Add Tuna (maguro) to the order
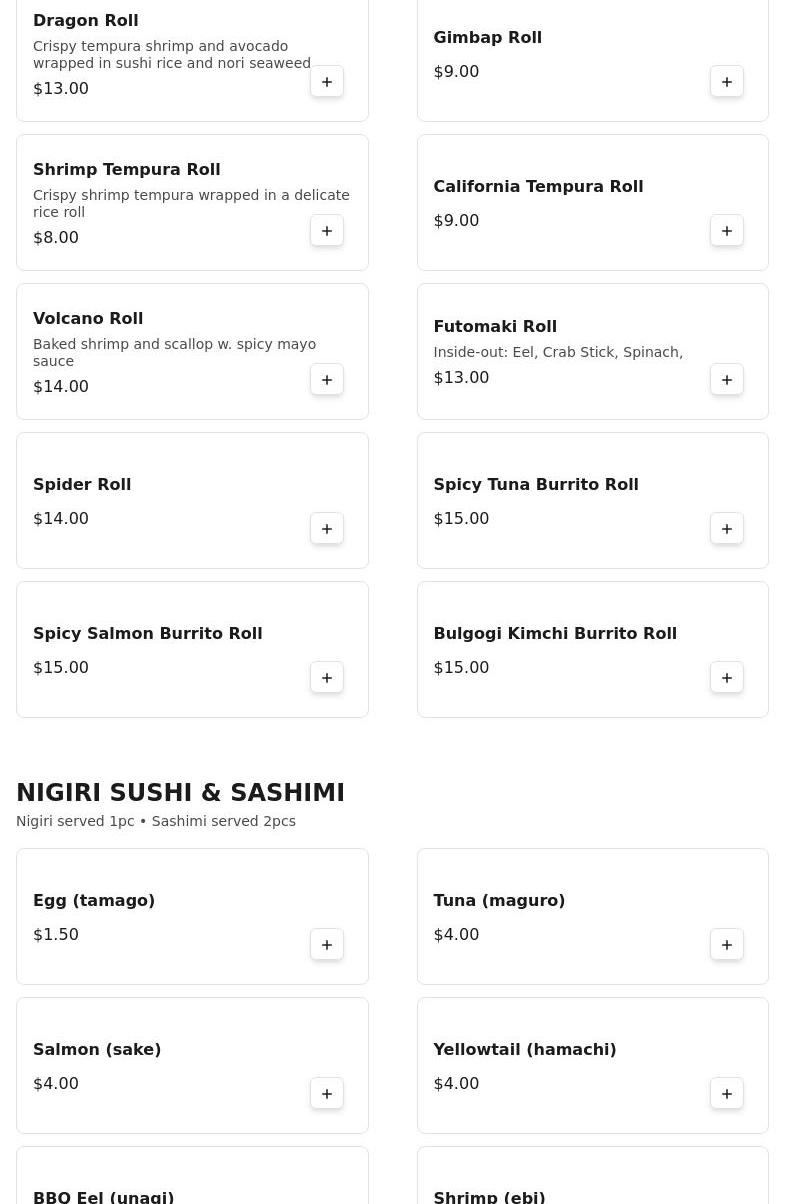Viewport: 785px width, 1204px height. (x=727, y=945)
